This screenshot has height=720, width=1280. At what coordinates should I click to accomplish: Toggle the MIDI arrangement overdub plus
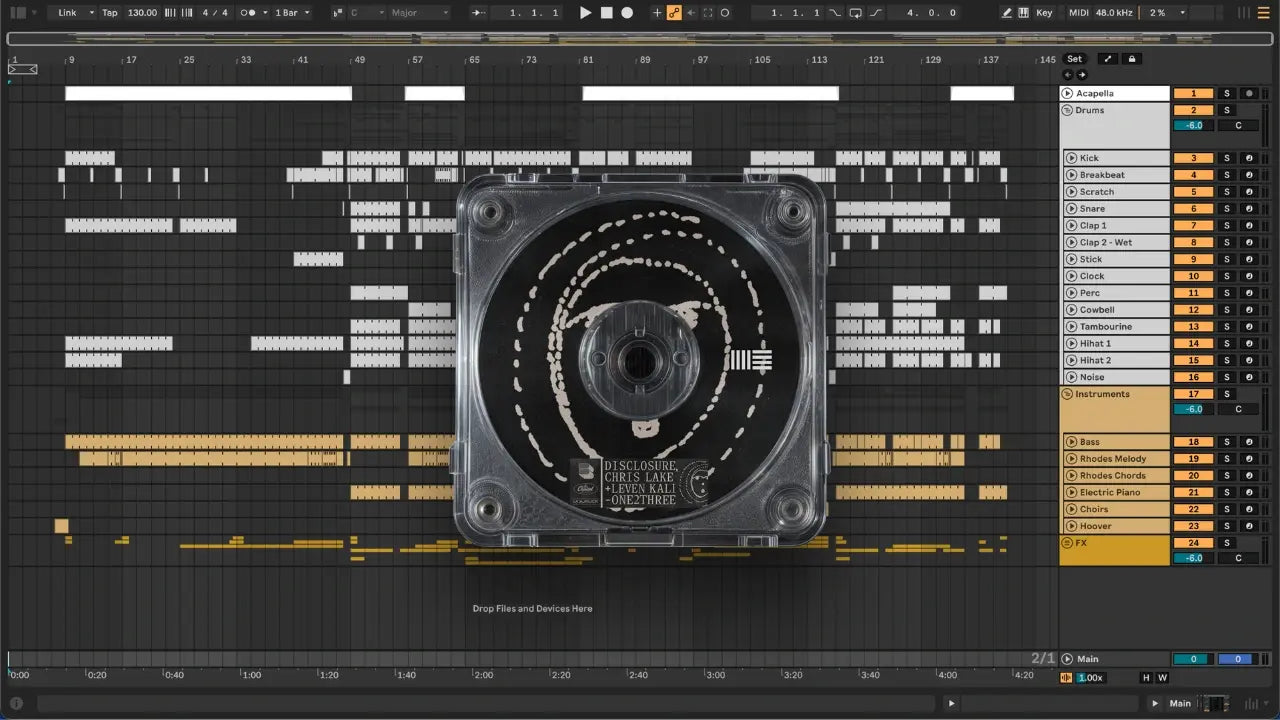pos(657,13)
